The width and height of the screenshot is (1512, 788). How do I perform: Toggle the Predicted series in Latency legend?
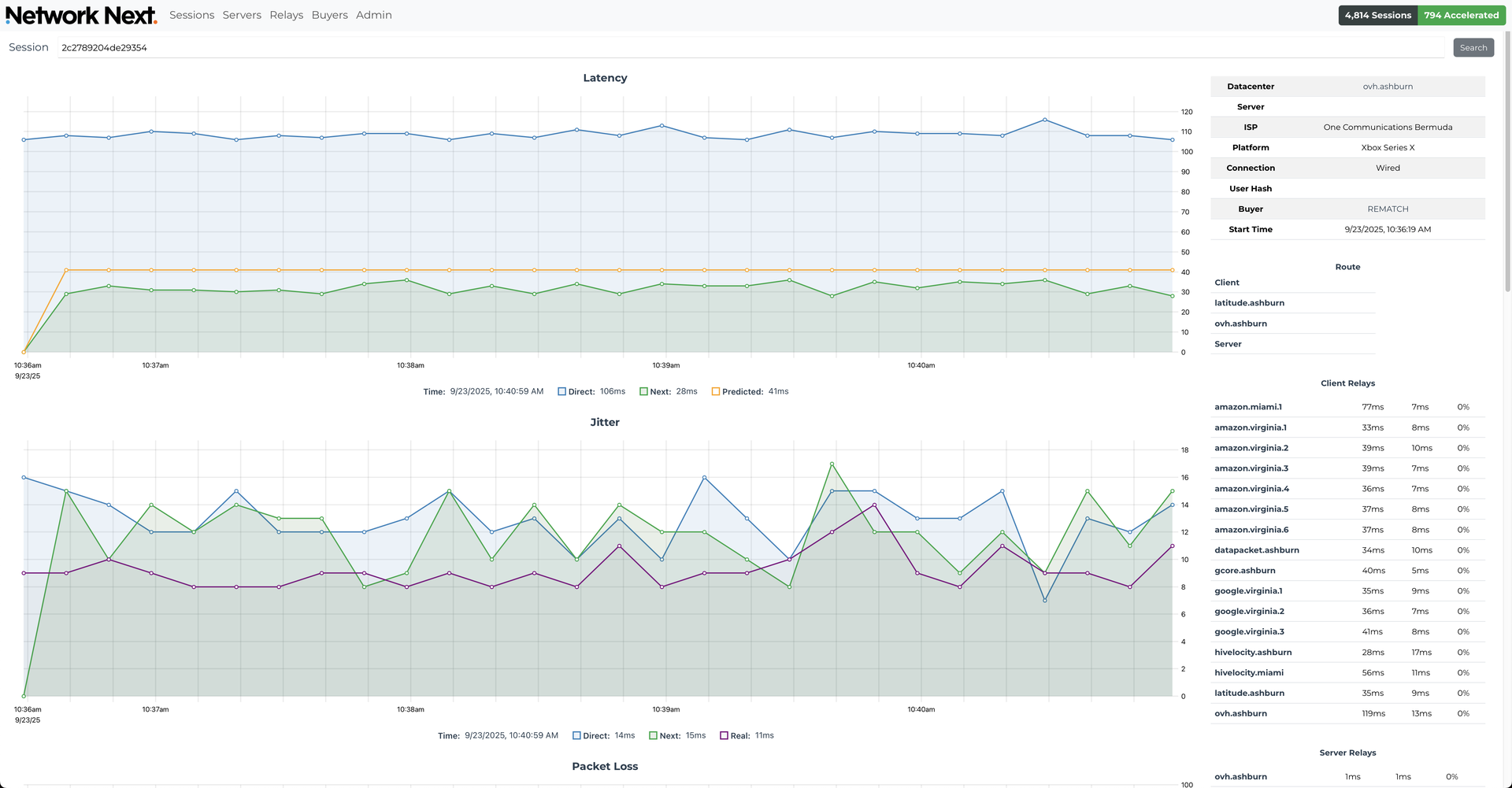point(741,392)
